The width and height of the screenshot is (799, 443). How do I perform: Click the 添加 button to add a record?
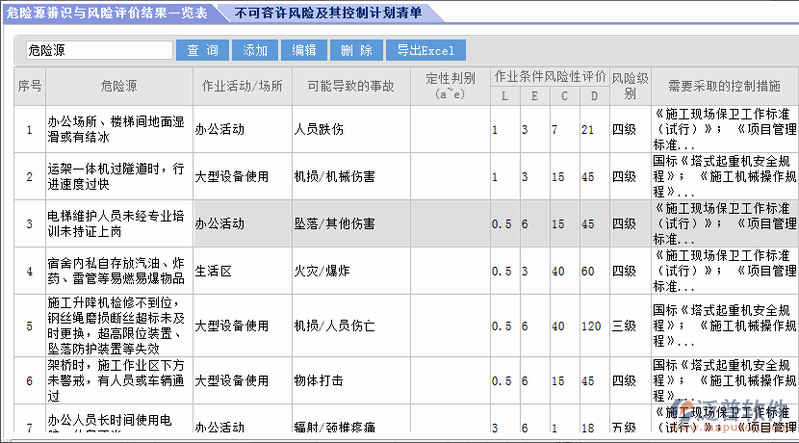tap(254, 49)
